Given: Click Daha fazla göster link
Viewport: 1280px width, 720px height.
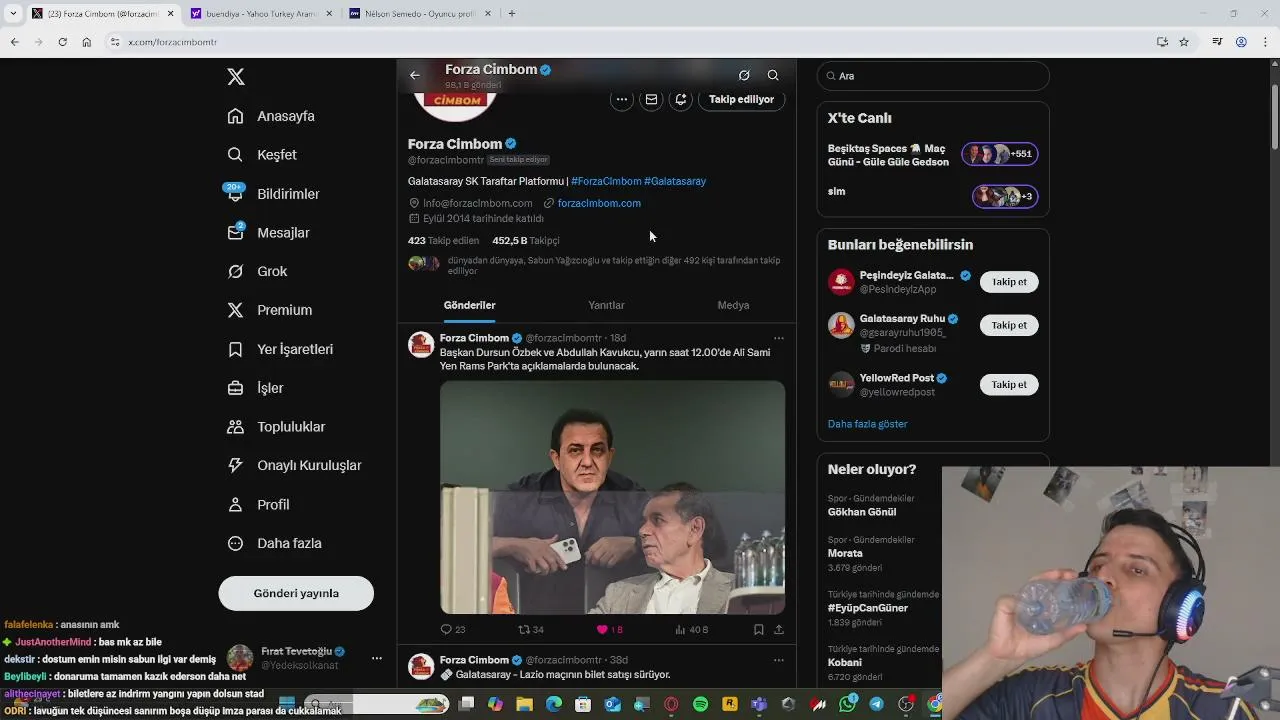Looking at the screenshot, I should coord(867,424).
